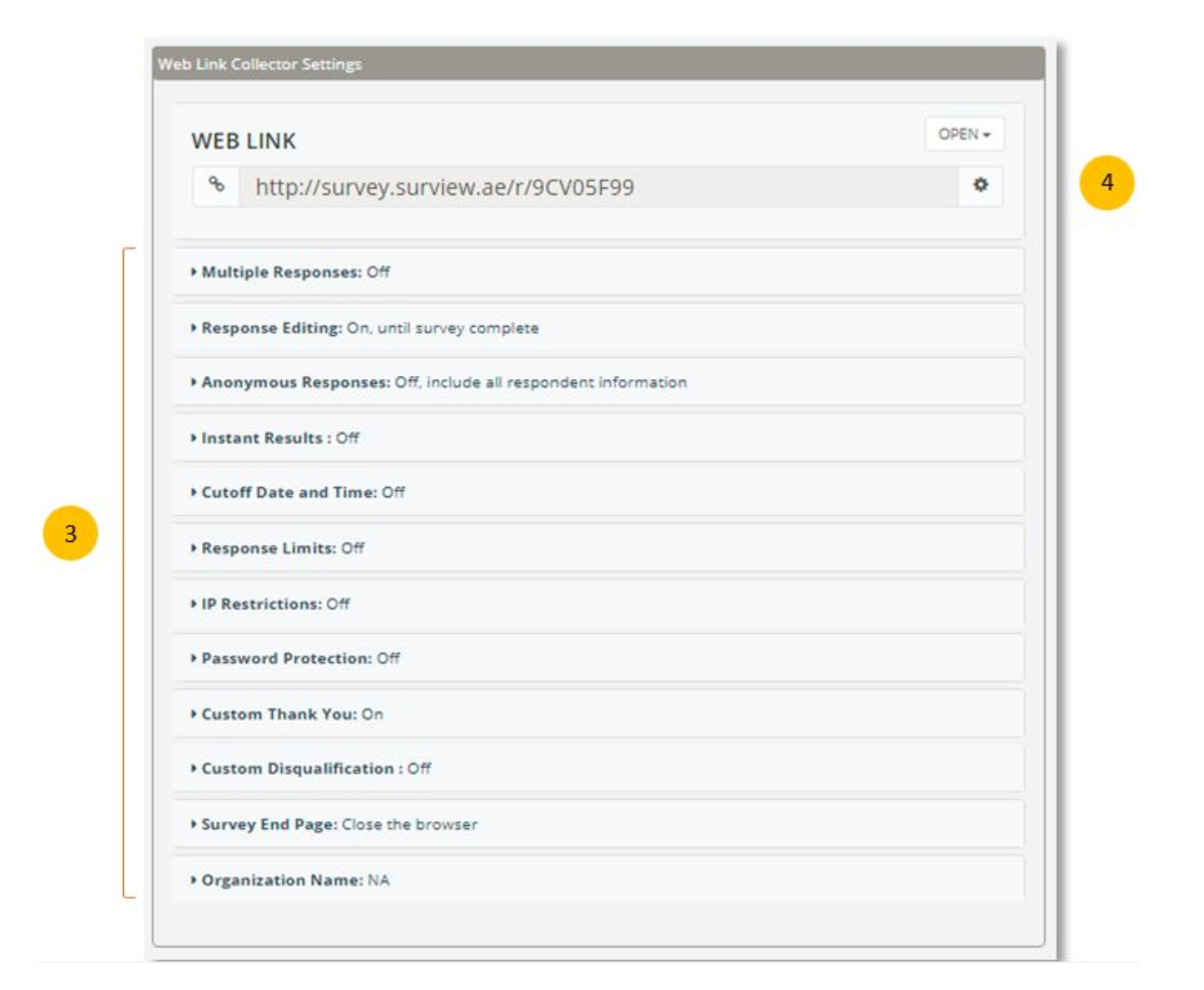Screen dimensions: 1204x990
Task: Click the yellow number 3 callout marker
Action: point(70,534)
